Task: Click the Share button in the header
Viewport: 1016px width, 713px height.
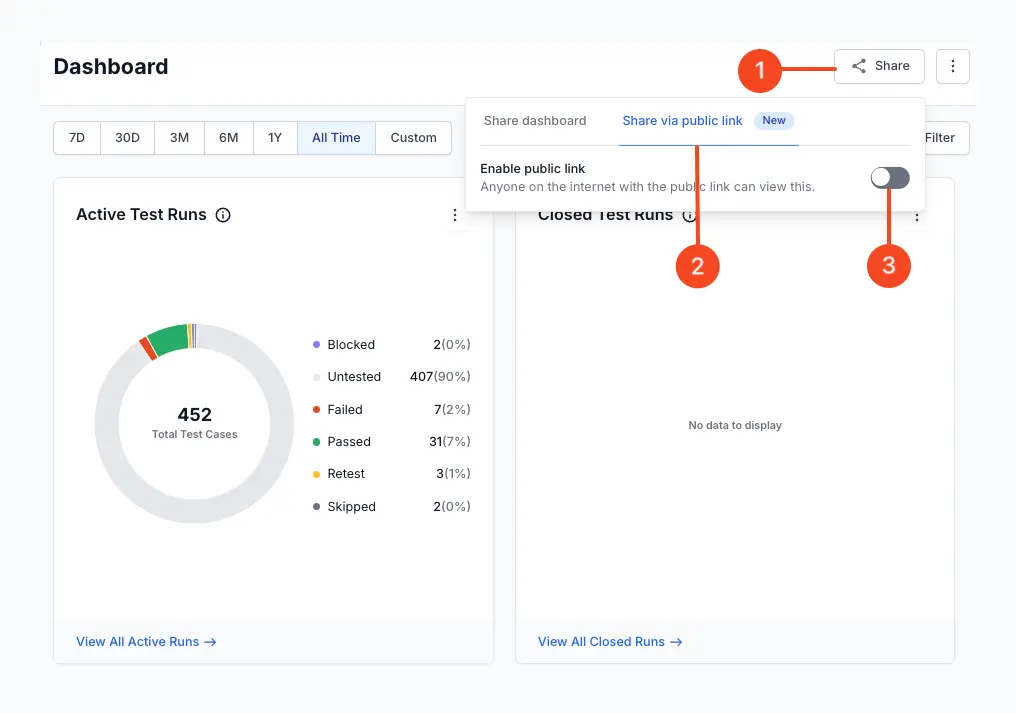Action: 879,66
